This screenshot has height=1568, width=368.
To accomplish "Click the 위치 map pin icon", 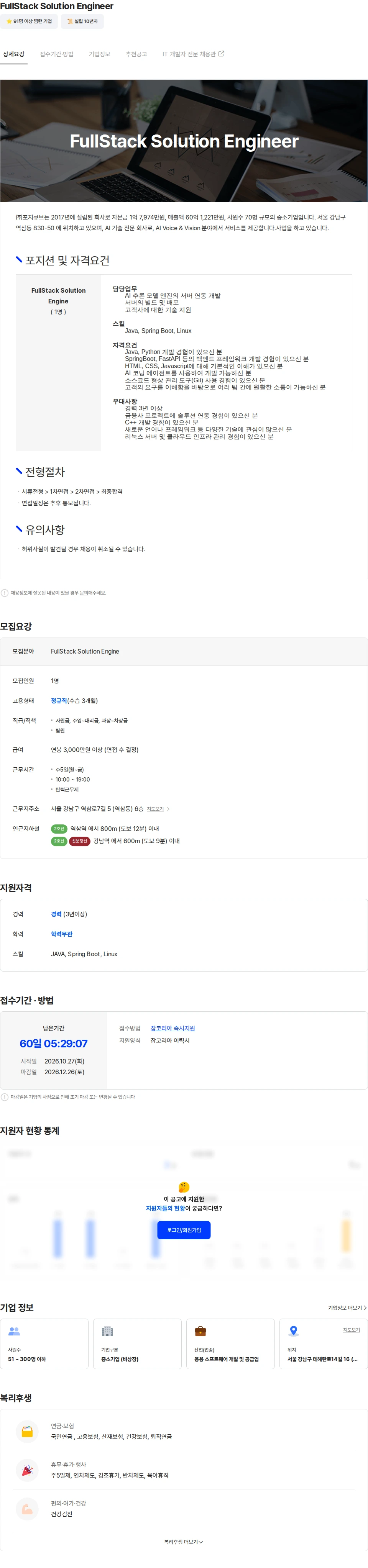I will coord(293,1331).
